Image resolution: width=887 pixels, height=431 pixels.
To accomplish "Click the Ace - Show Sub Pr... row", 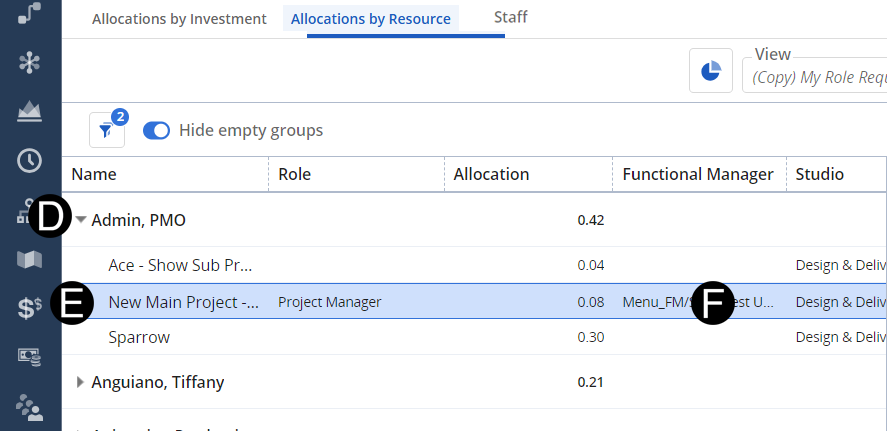I will [180, 266].
